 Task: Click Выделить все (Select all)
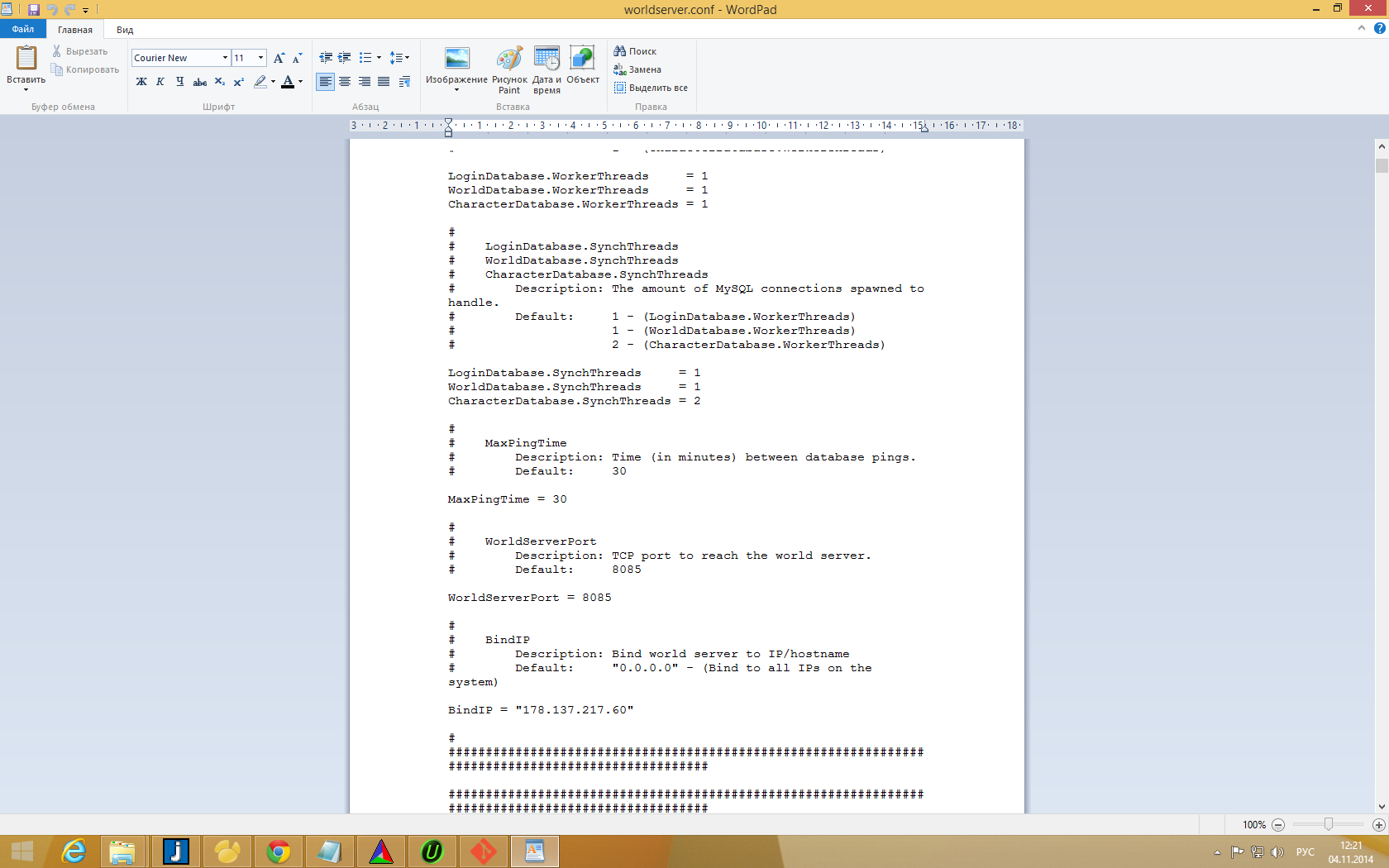(x=651, y=88)
